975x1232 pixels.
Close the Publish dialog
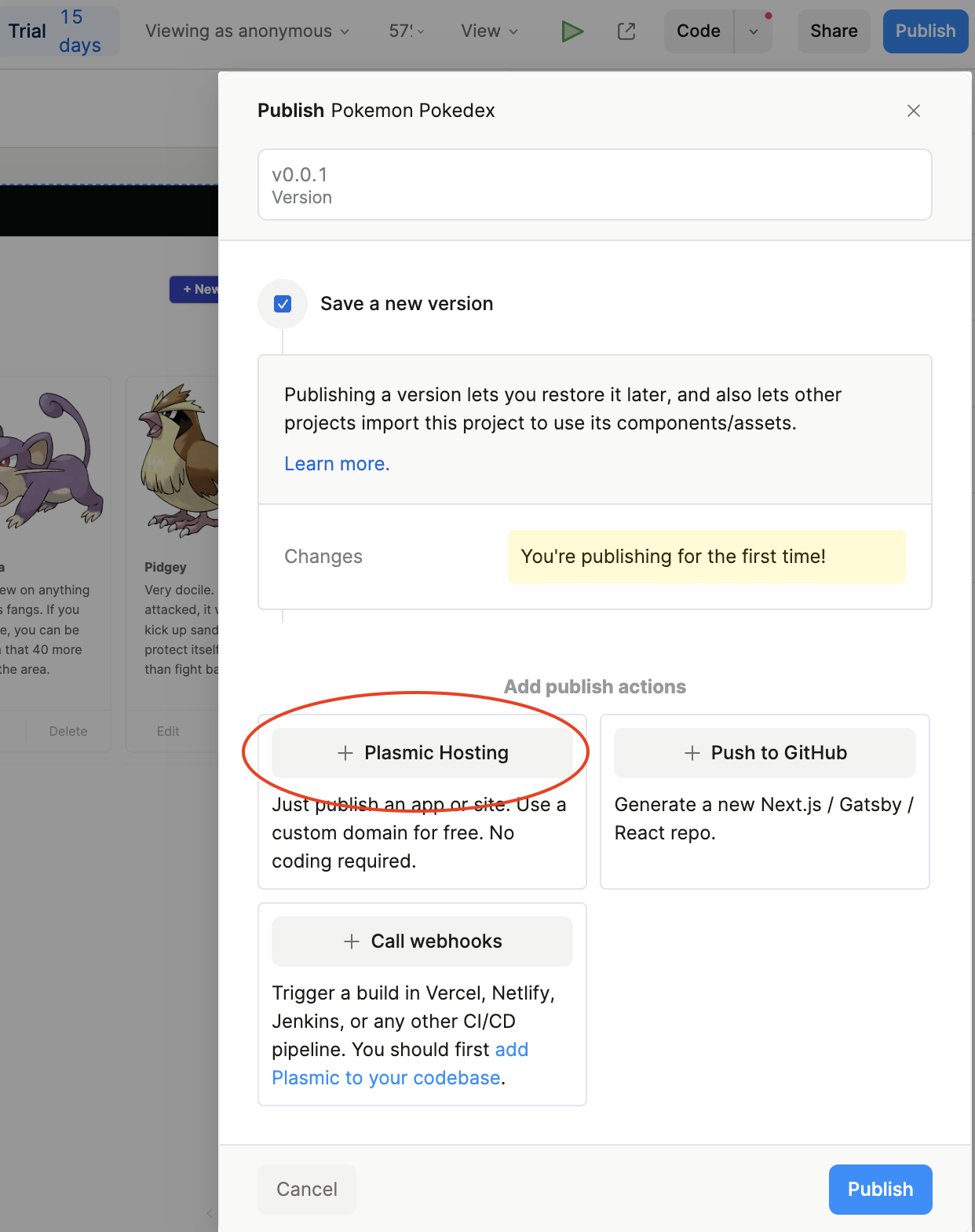[x=913, y=111]
